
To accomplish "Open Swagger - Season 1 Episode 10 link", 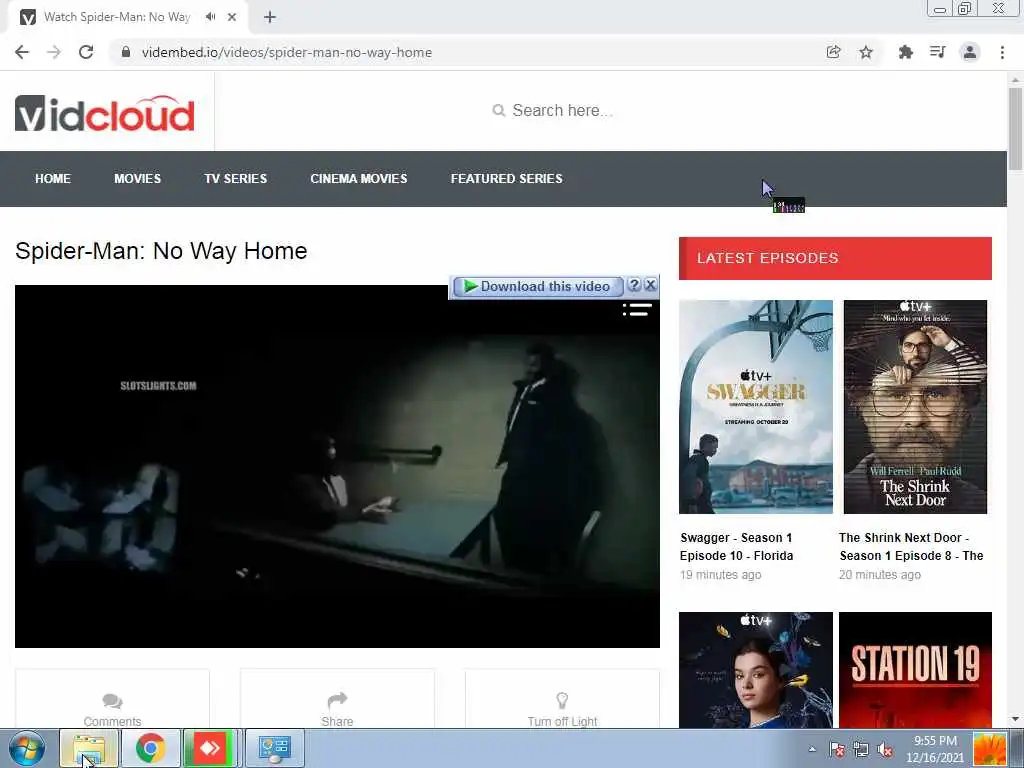I will pos(737,547).
